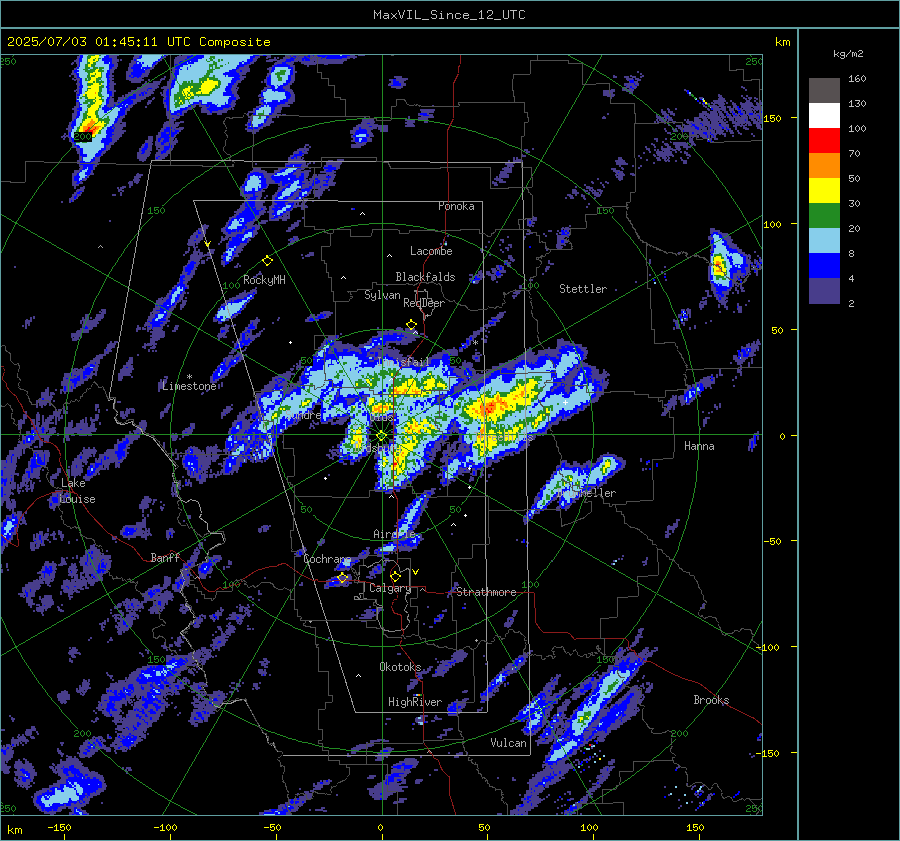
Task: Click the Blackfalds town label
Action: click(425, 277)
